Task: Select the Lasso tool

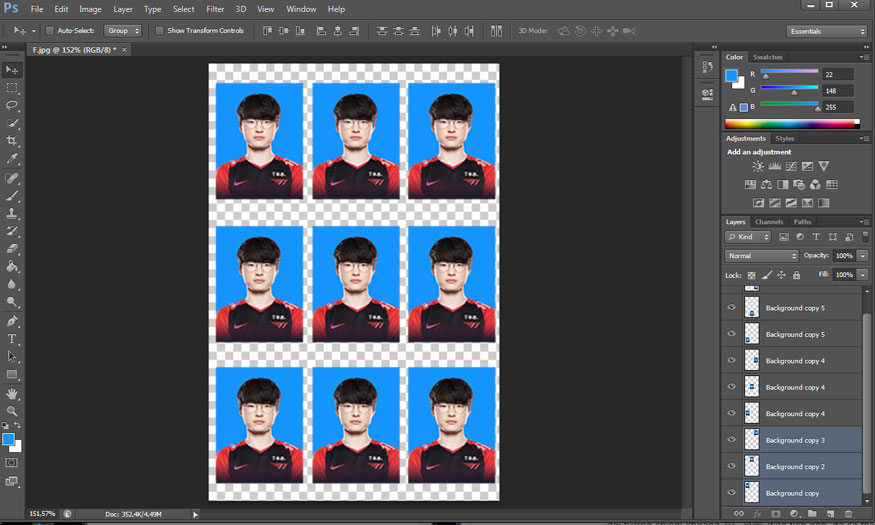Action: point(12,105)
